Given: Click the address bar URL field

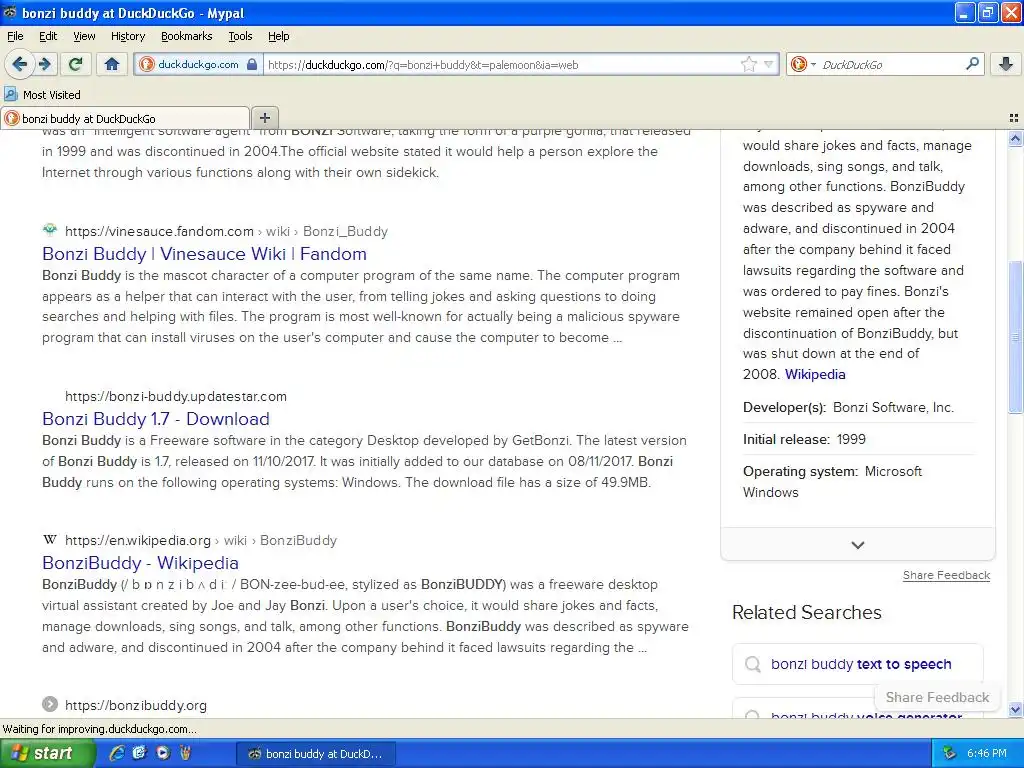Looking at the screenshot, I should pos(503,64).
